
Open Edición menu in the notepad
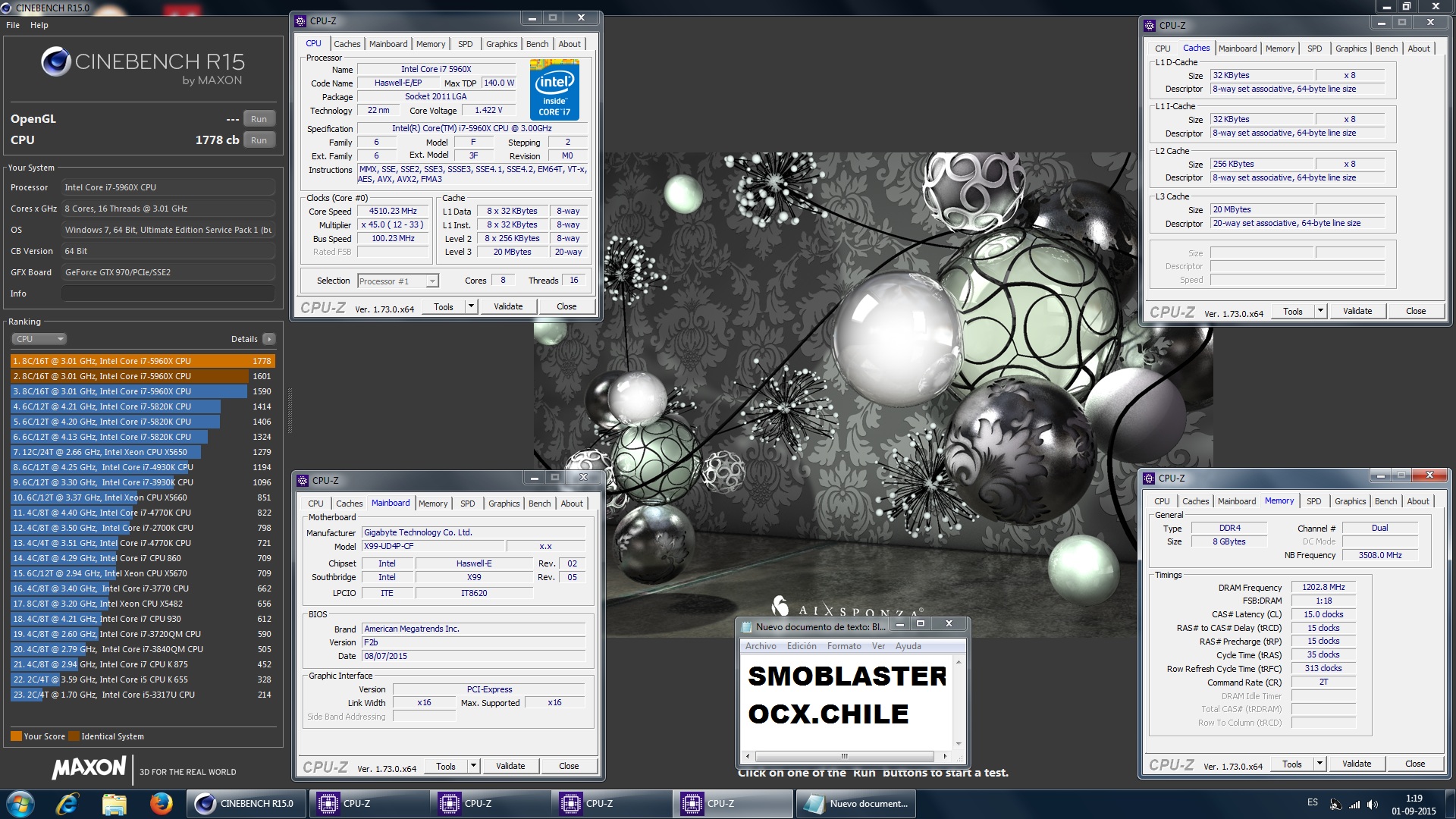click(x=802, y=646)
